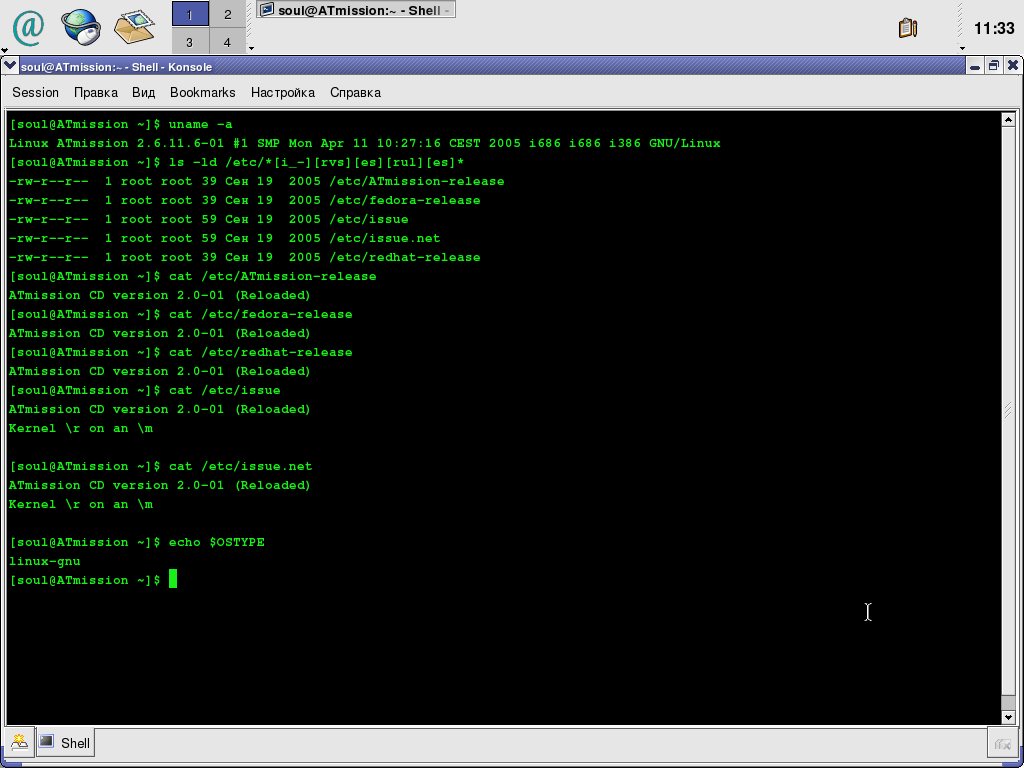The height and width of the screenshot is (768, 1024).
Task: Maximize the Konsole window
Action: (993, 66)
